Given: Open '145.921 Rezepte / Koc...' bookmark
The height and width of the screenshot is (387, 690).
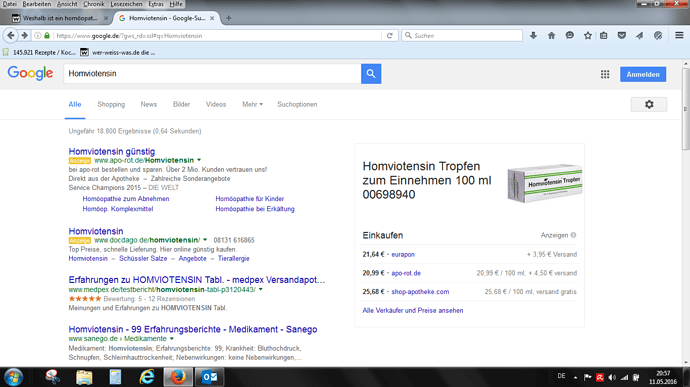Looking at the screenshot, I should click(x=40, y=52).
